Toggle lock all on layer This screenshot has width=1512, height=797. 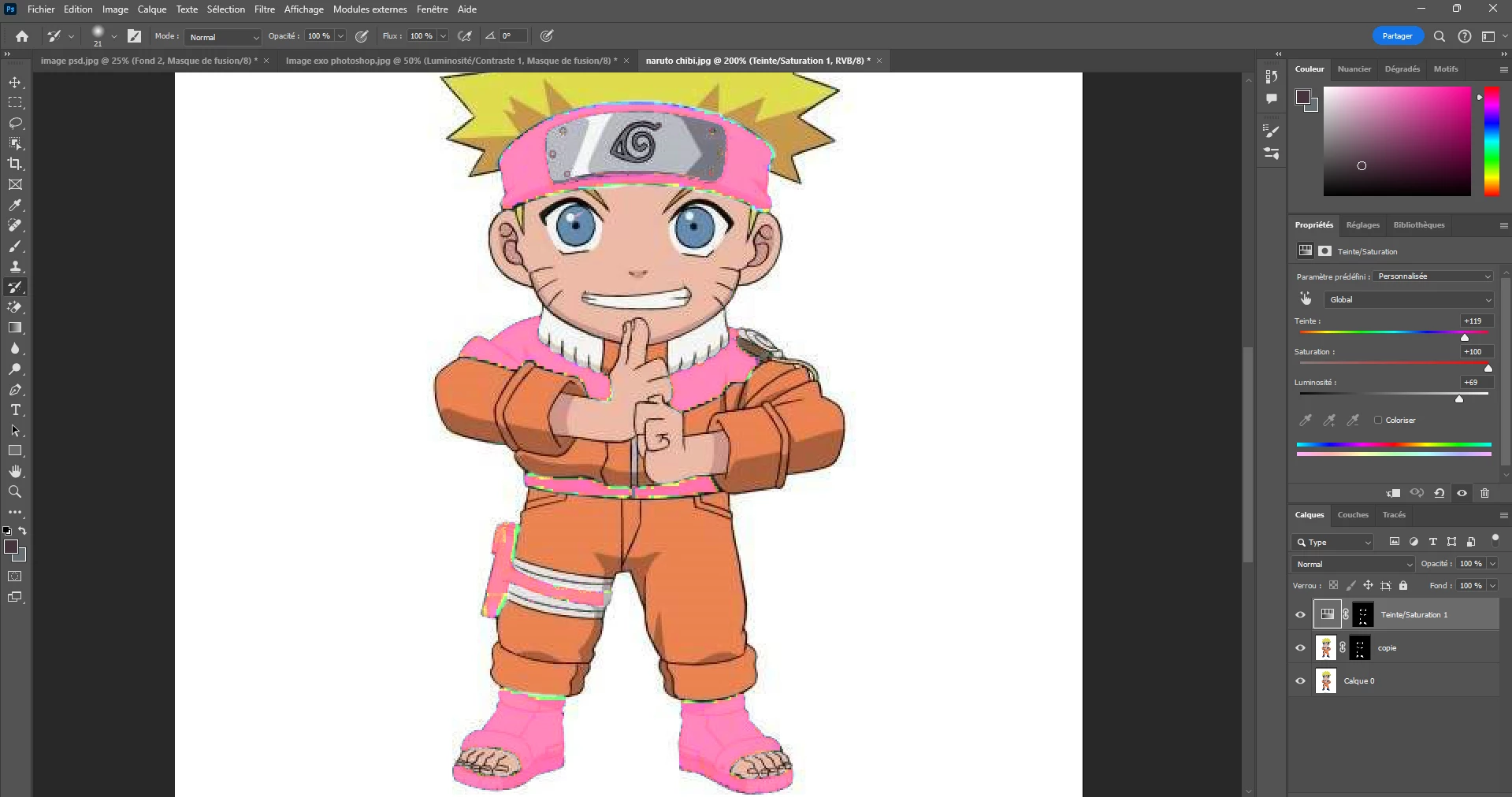pos(1403,586)
